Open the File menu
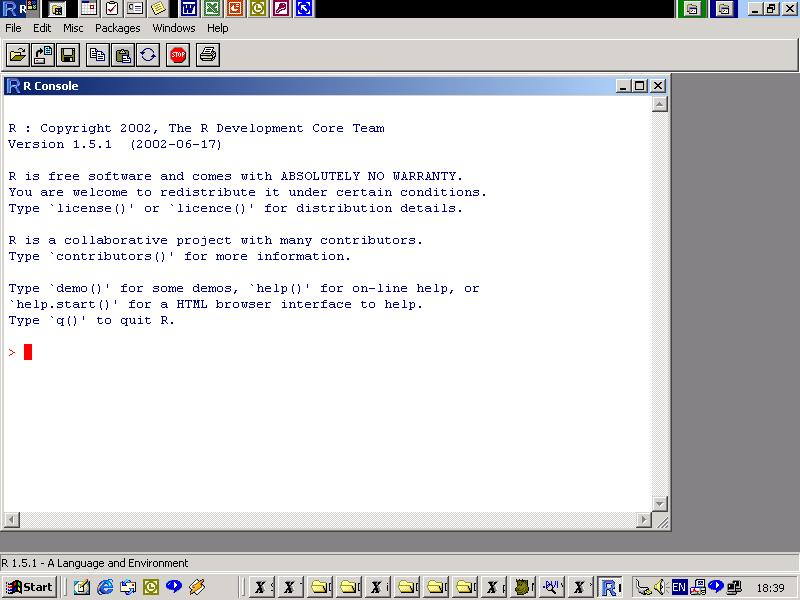This screenshot has width=800, height=600. click(x=13, y=28)
